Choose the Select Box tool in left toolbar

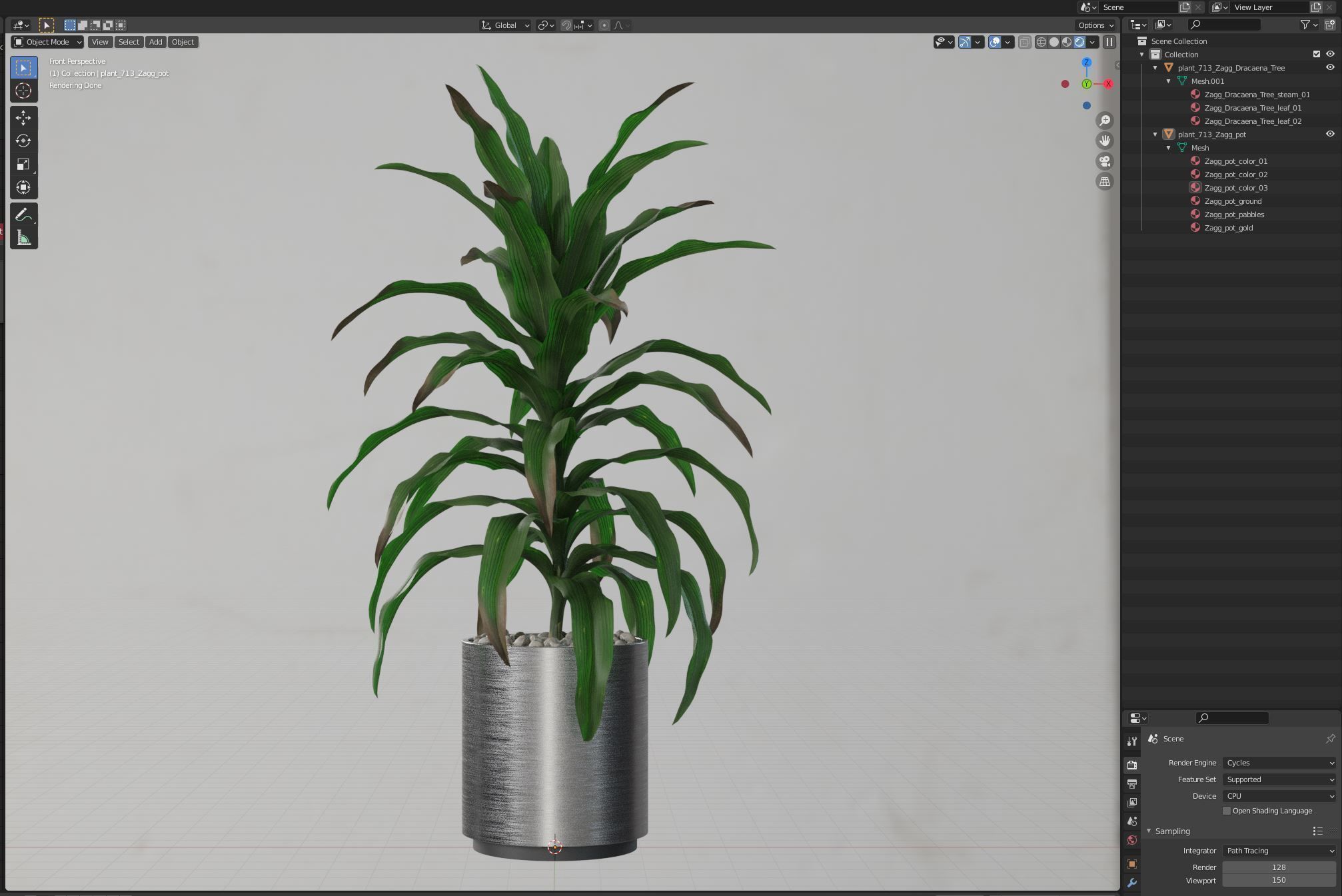click(x=23, y=68)
